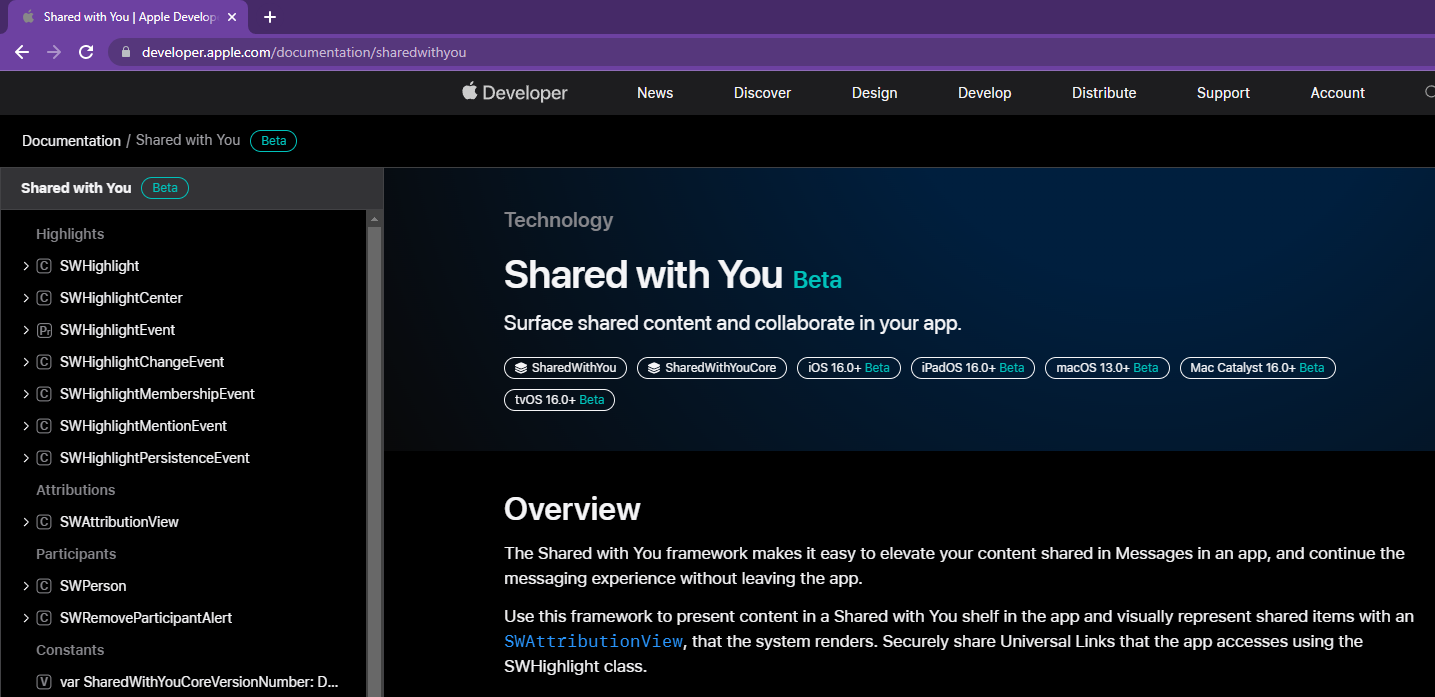
Task: Click the sidebar vertical scrollbar
Action: click(374, 450)
